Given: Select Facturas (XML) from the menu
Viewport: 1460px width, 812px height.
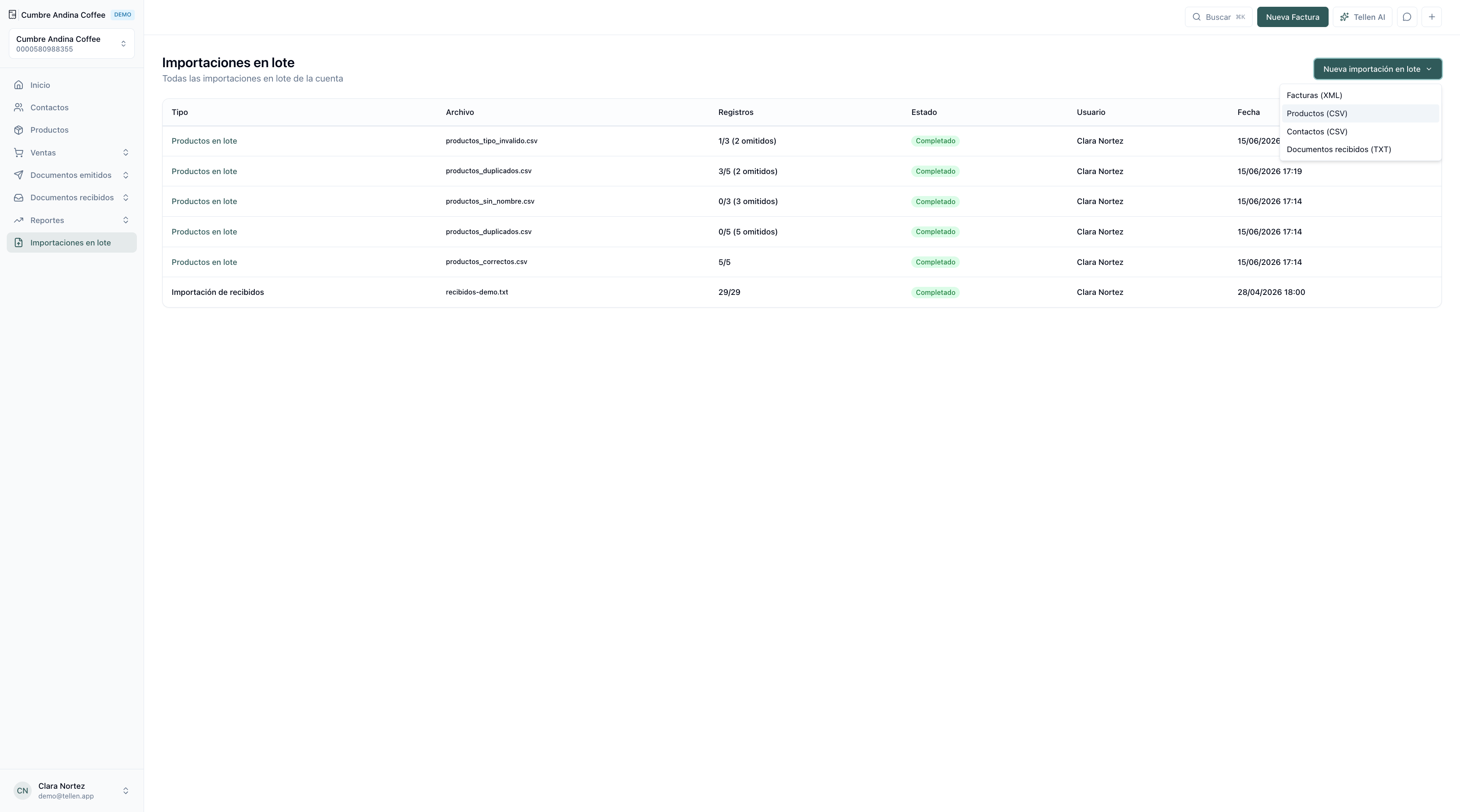Looking at the screenshot, I should [1360, 95].
